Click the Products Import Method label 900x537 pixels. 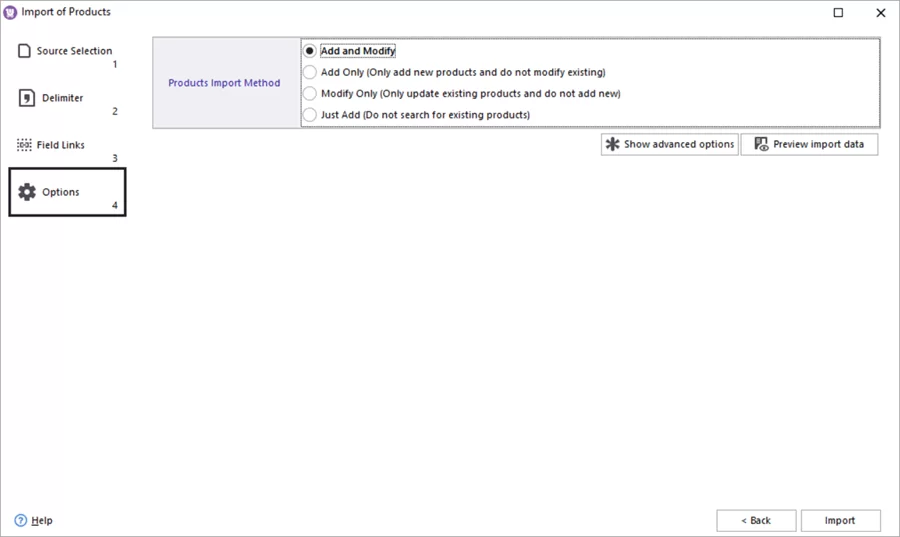[224, 83]
